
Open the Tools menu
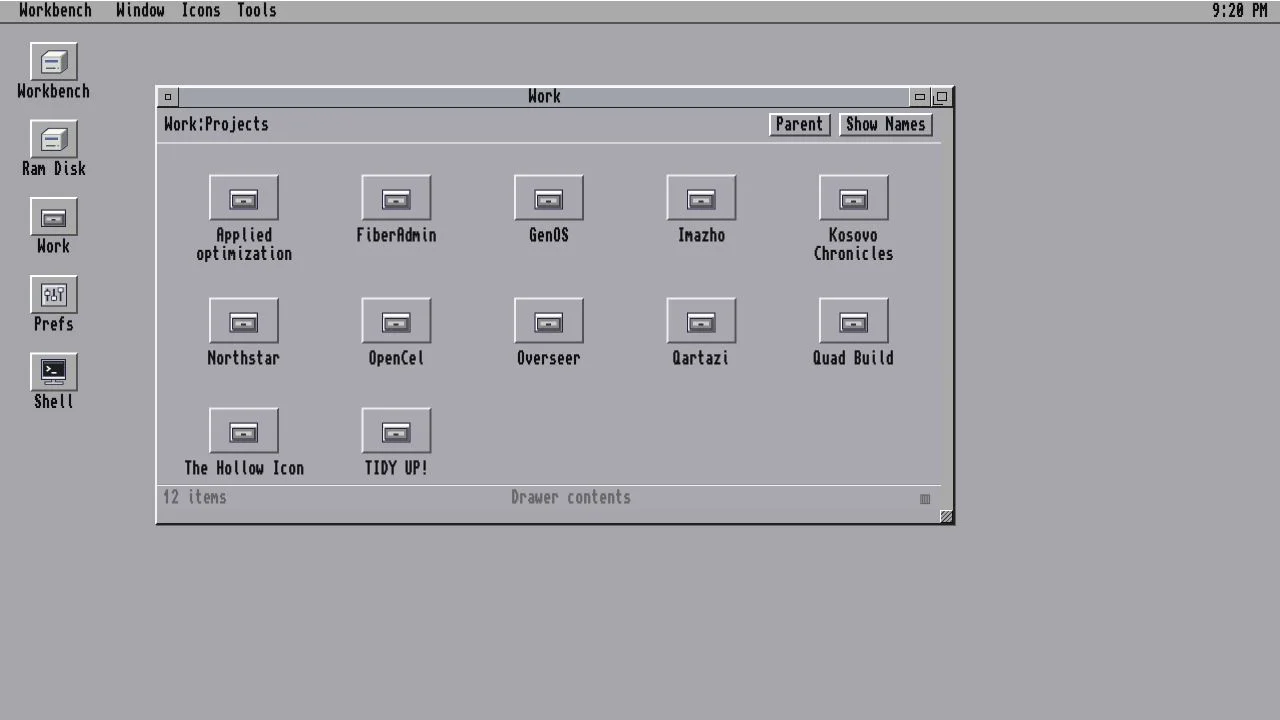click(x=257, y=10)
